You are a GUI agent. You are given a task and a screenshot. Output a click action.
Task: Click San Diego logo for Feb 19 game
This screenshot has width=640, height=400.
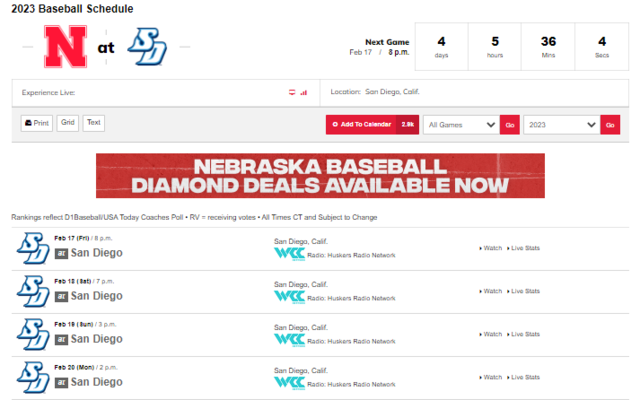[33, 334]
